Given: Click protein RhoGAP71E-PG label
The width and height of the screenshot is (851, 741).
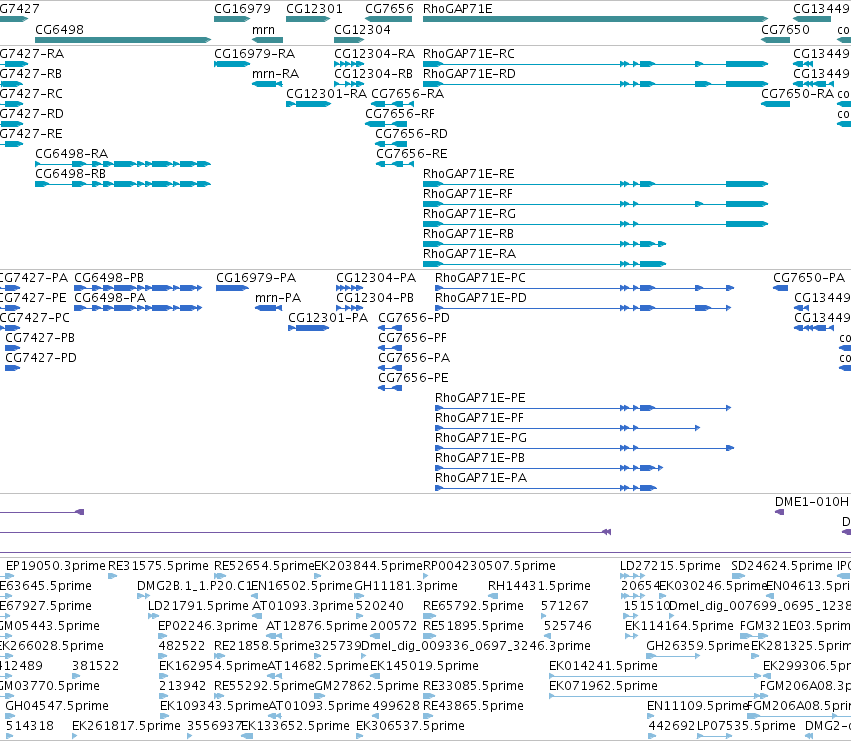Looking at the screenshot, I should [x=481, y=439].
